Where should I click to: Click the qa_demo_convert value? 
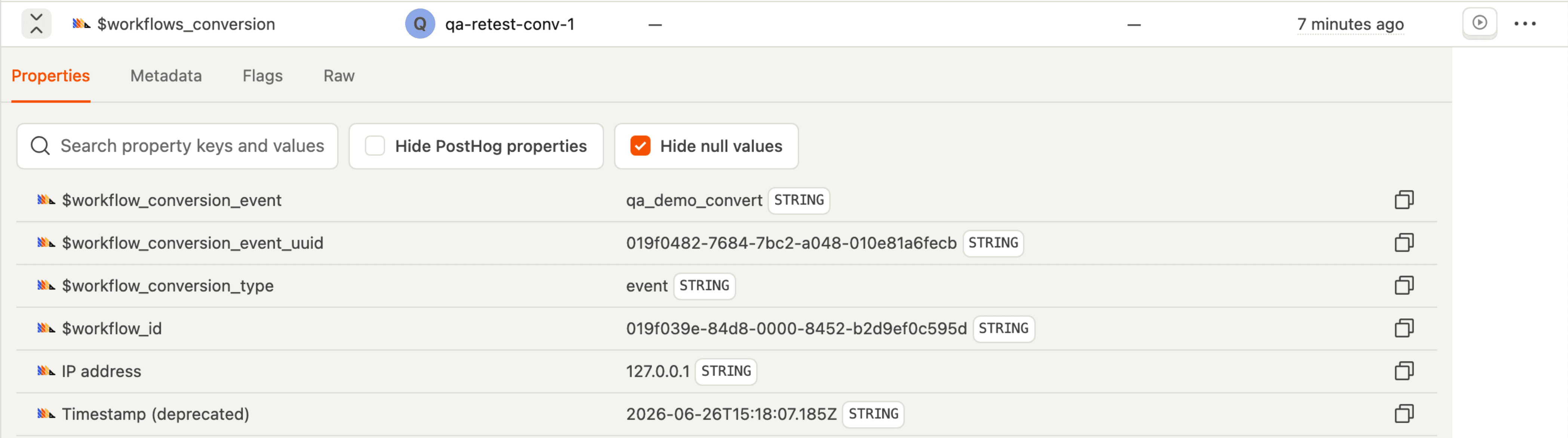click(694, 201)
